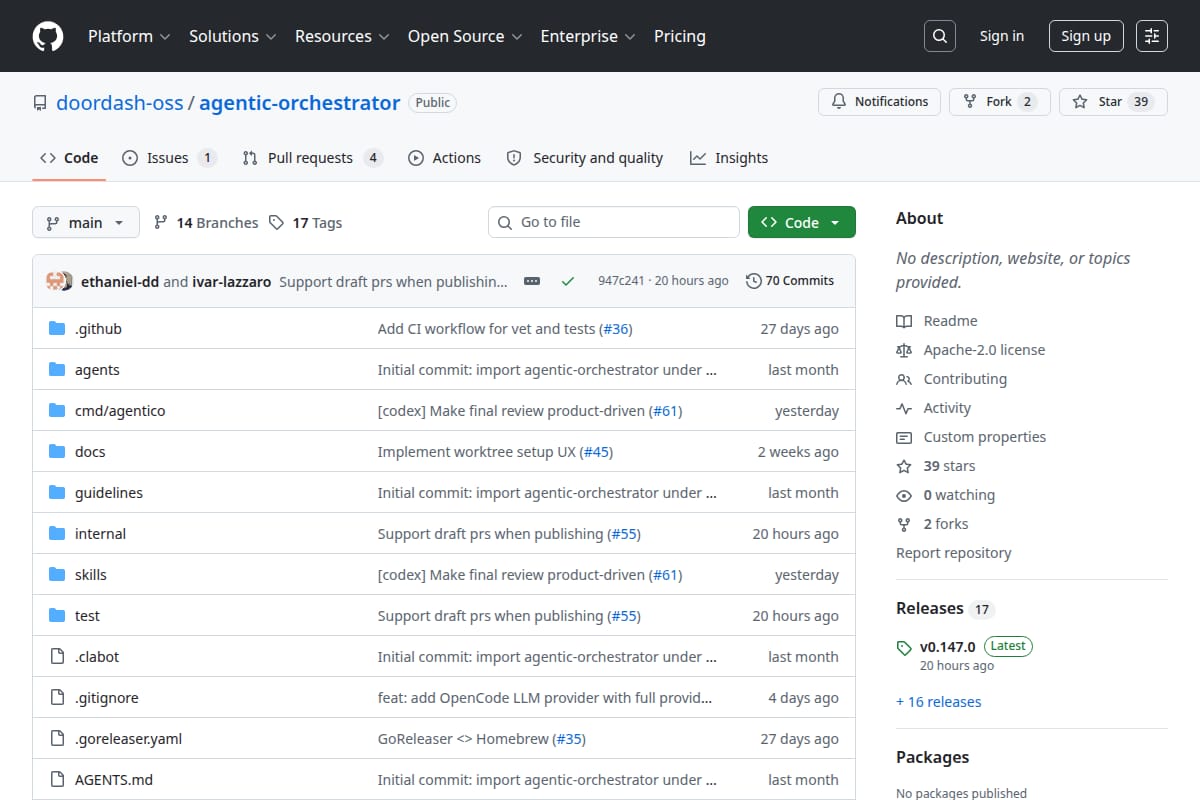Screen dimensions: 1200x800
Task: Open the Insights tab
Action: 729,158
